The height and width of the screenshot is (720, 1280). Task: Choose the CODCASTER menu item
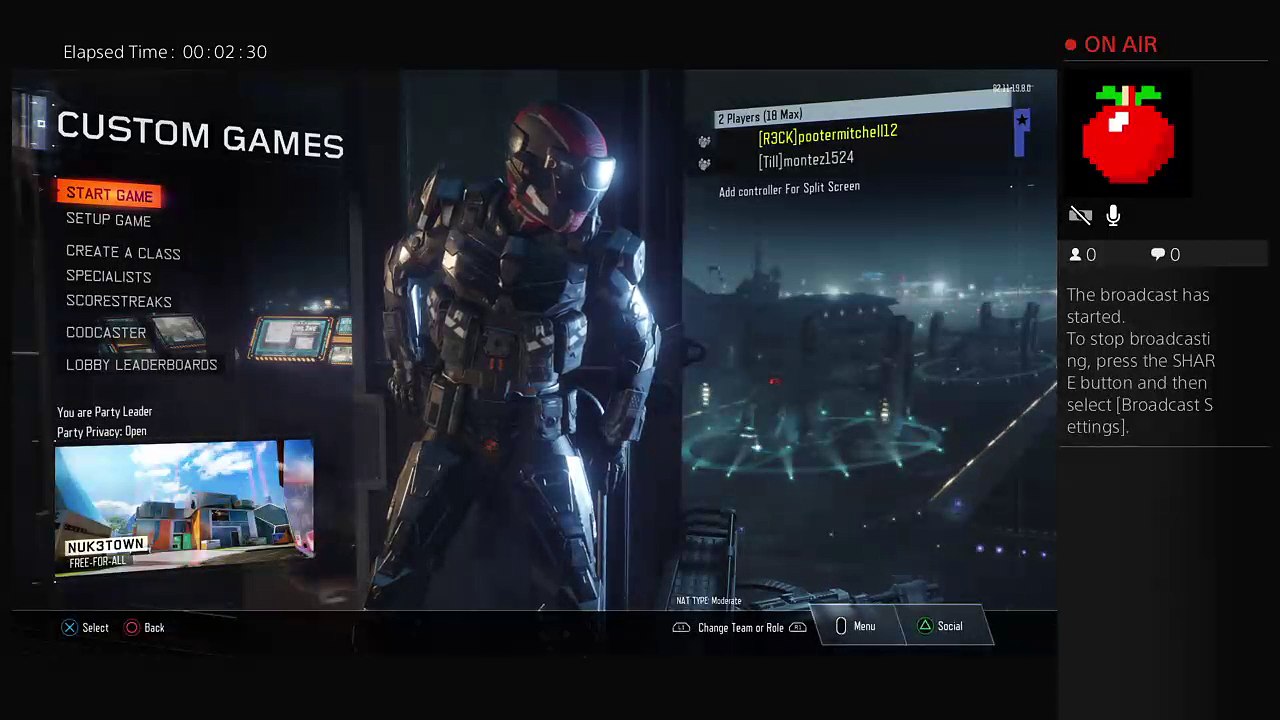click(106, 333)
